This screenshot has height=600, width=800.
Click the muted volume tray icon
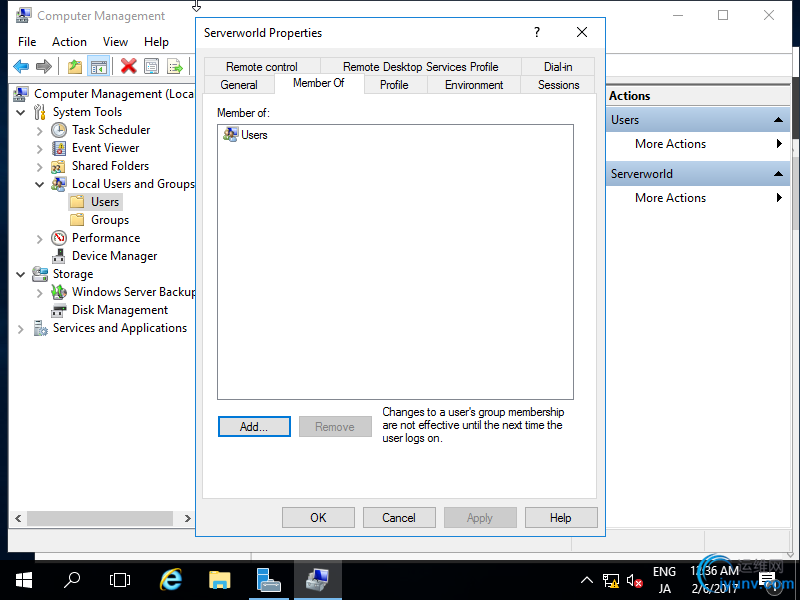tap(634, 581)
